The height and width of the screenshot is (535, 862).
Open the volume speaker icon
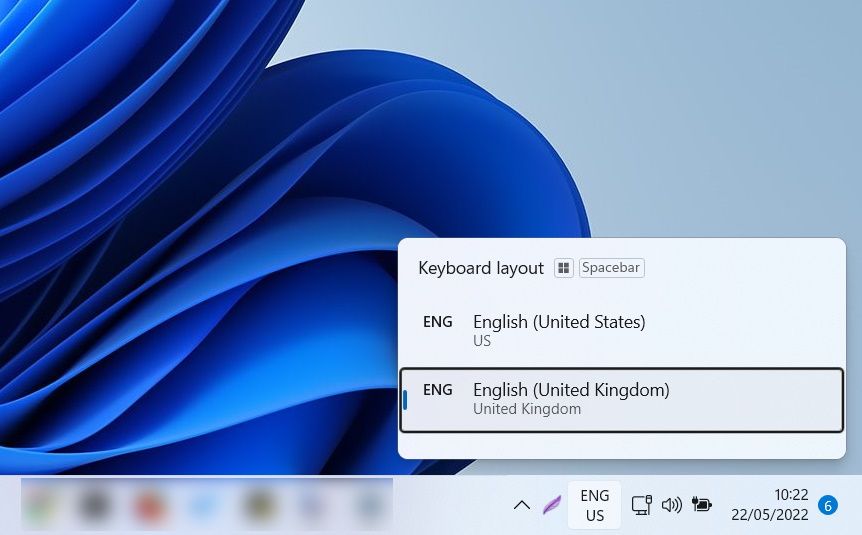point(671,505)
